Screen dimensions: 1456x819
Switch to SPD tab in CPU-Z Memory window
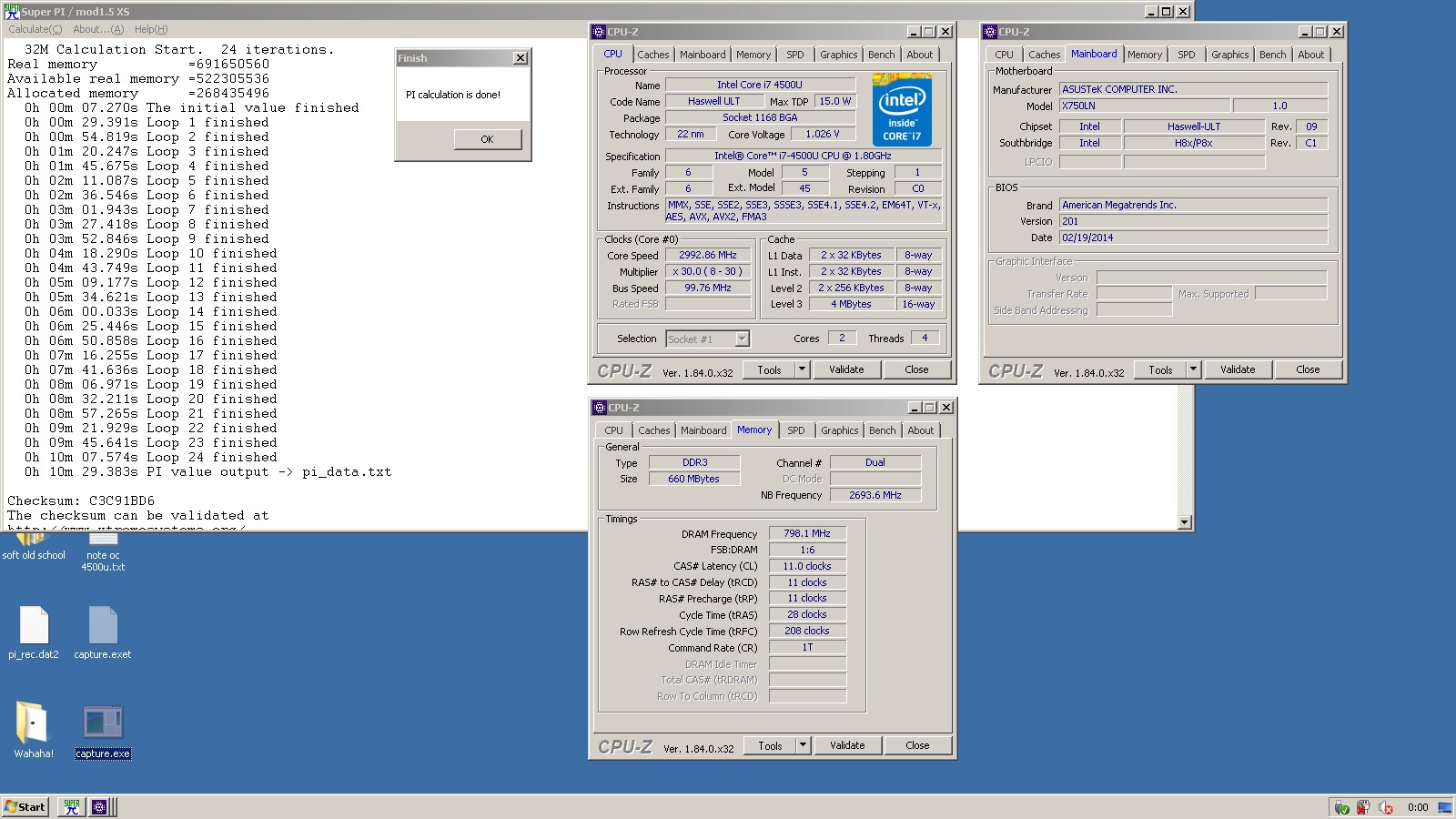click(796, 430)
